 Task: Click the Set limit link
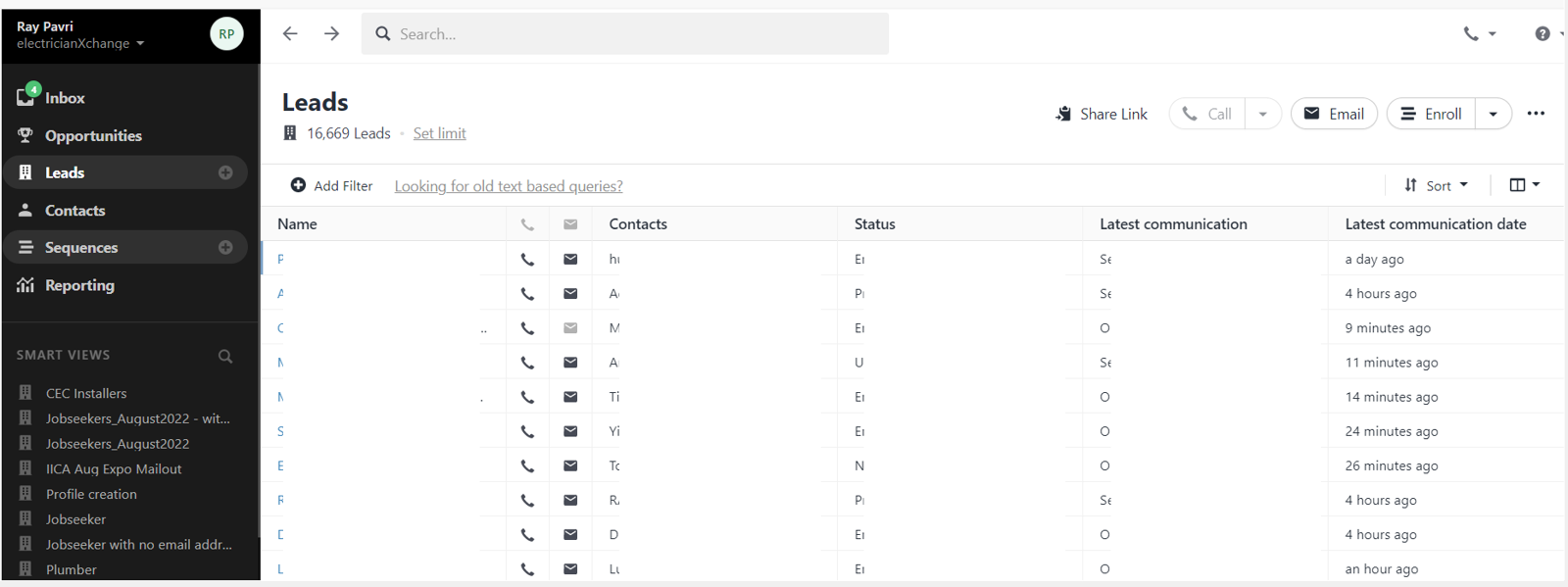point(439,133)
